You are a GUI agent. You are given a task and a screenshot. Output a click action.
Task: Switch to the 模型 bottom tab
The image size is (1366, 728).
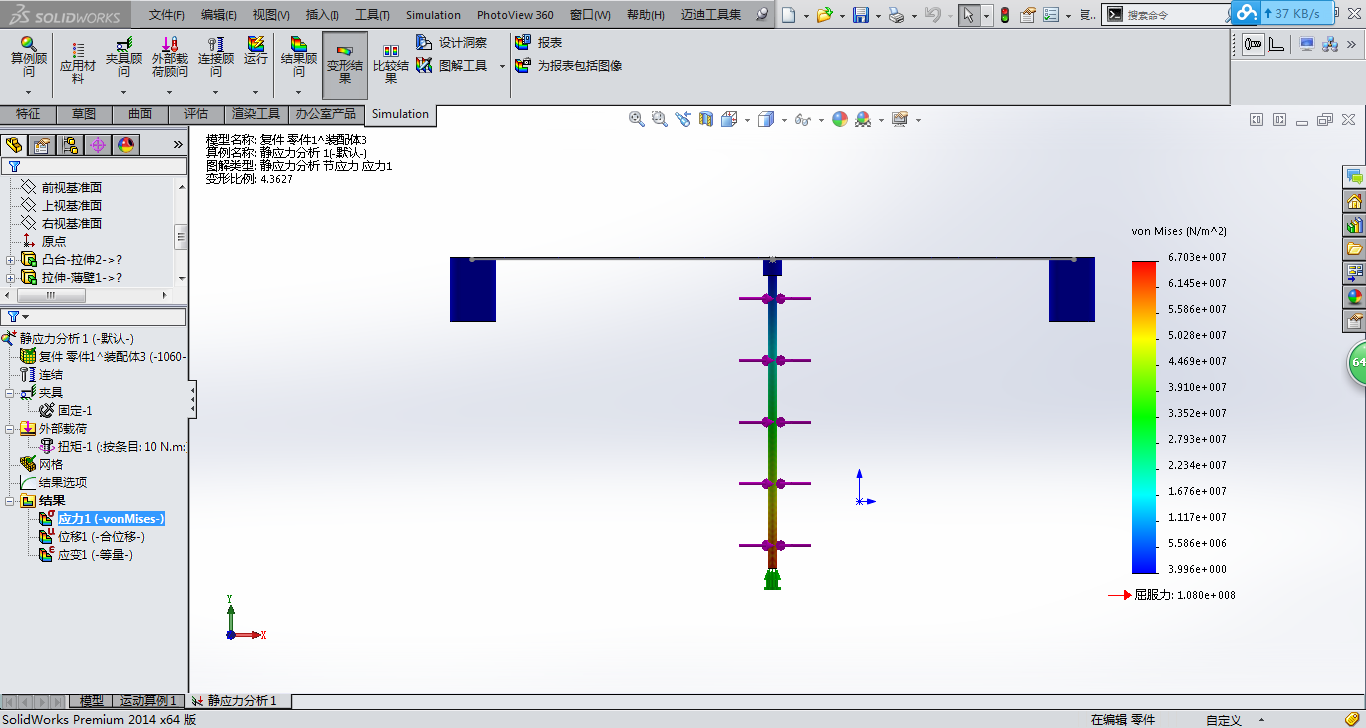pyautogui.click(x=91, y=701)
